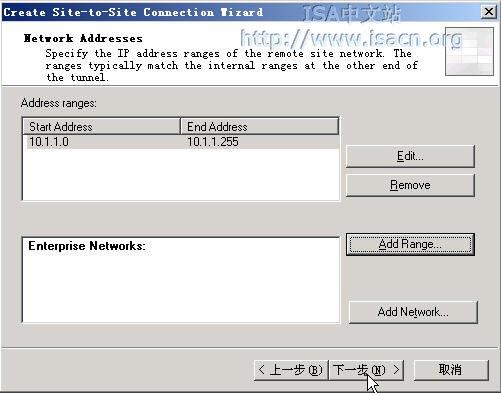The image size is (501, 393).
Task: Go back with the 上一步(B) button
Action: (x=291, y=370)
